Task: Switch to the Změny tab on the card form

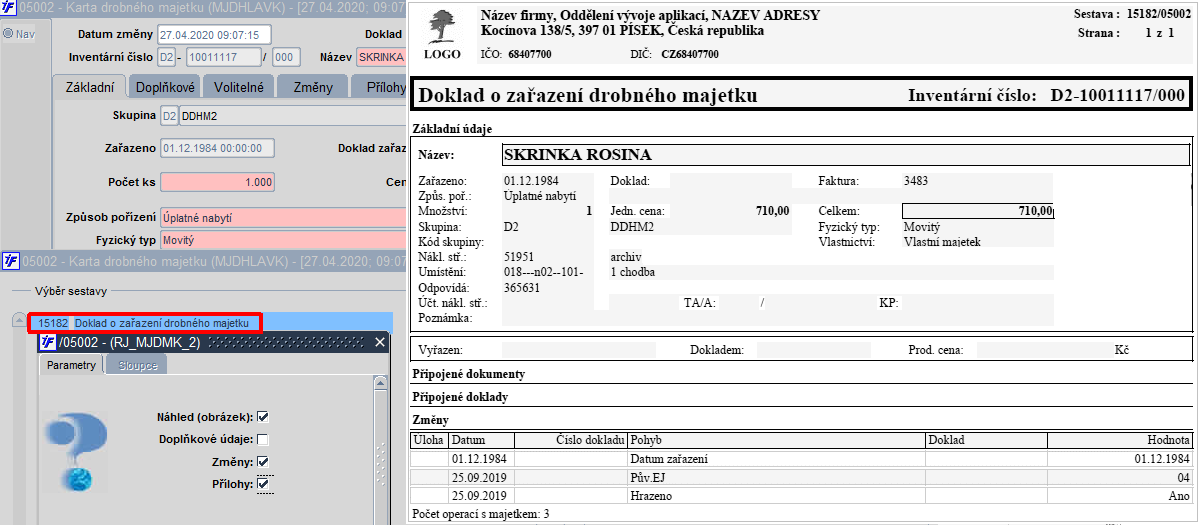Action: [x=313, y=87]
